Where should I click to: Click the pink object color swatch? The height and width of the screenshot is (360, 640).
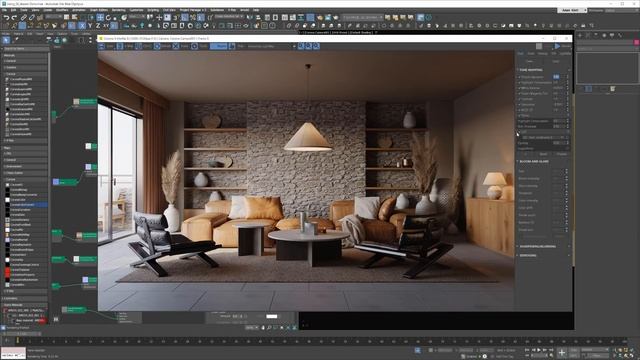coord(637,42)
